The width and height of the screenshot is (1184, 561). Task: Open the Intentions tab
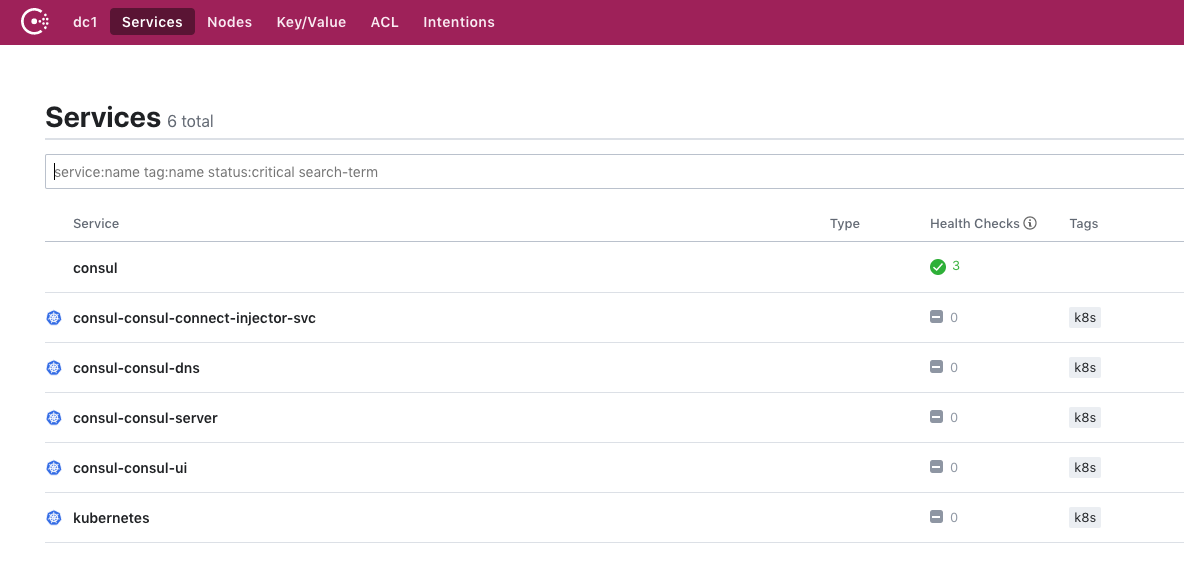(458, 22)
